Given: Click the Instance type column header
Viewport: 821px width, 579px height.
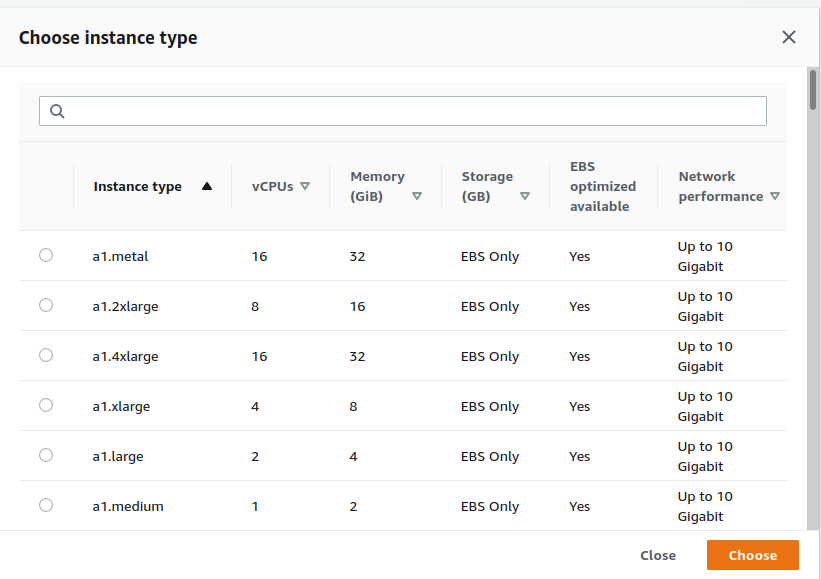Looking at the screenshot, I should (x=137, y=186).
